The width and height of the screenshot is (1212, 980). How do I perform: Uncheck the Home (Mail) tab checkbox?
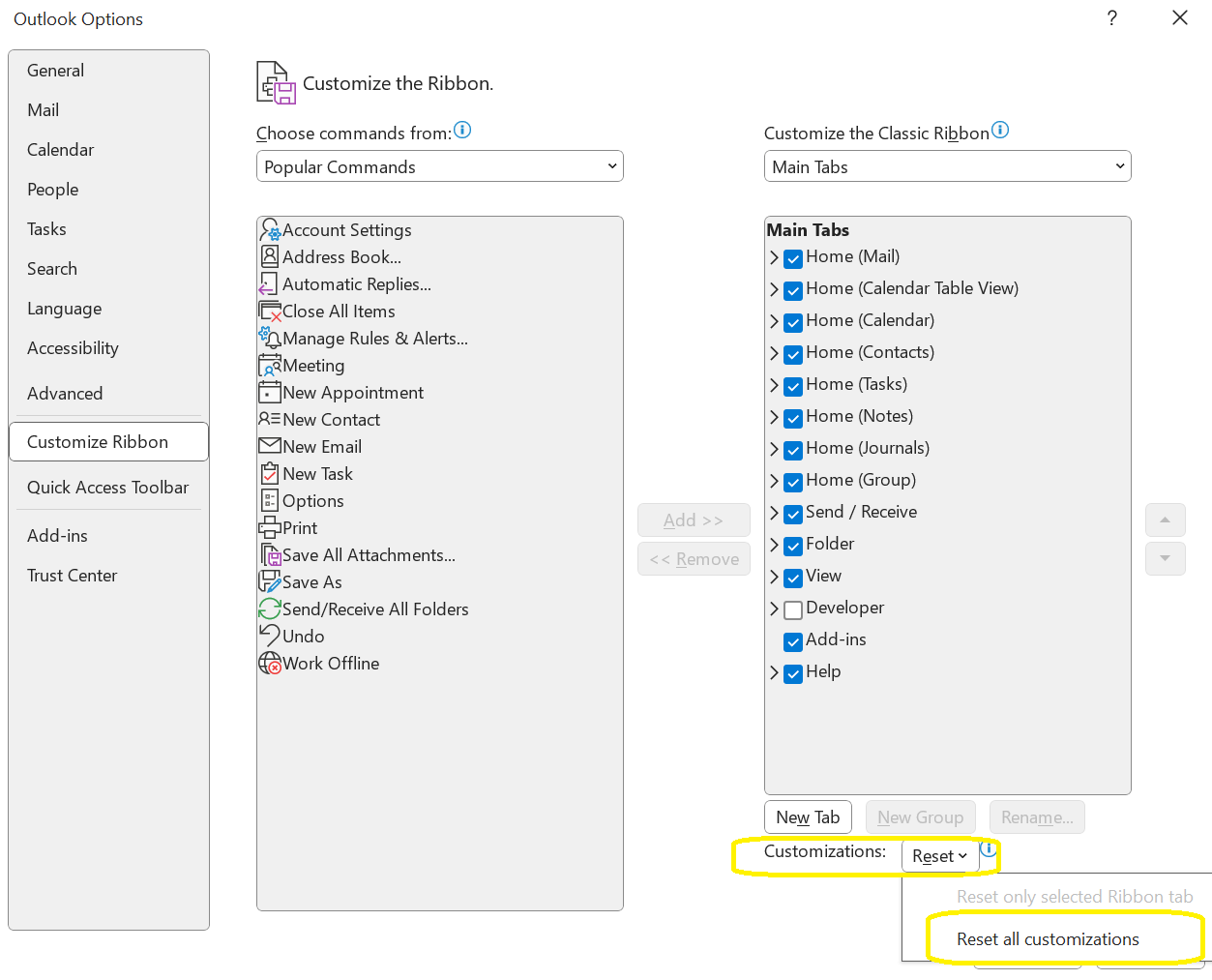click(x=792, y=258)
